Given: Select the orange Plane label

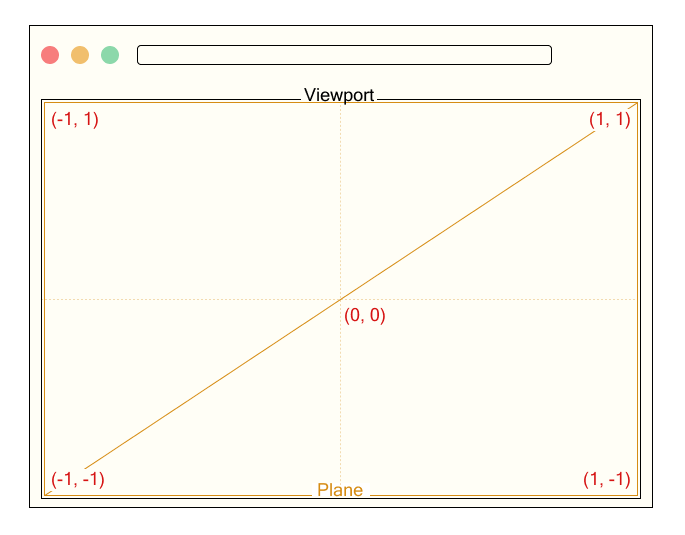Looking at the screenshot, I should tap(340, 490).
